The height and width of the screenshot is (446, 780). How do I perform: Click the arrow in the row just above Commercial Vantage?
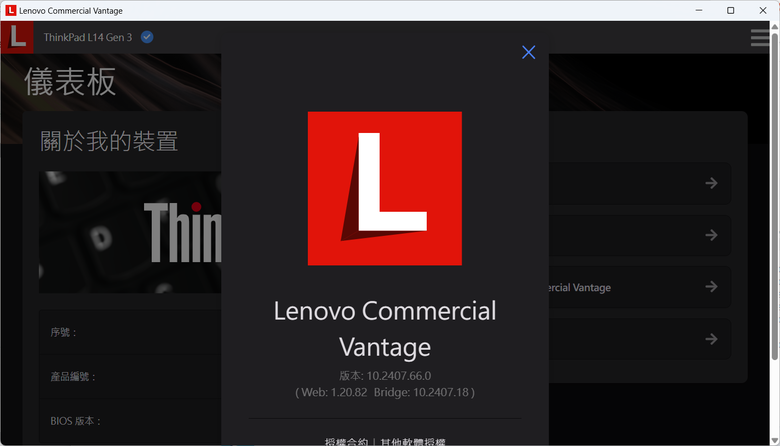coord(711,235)
